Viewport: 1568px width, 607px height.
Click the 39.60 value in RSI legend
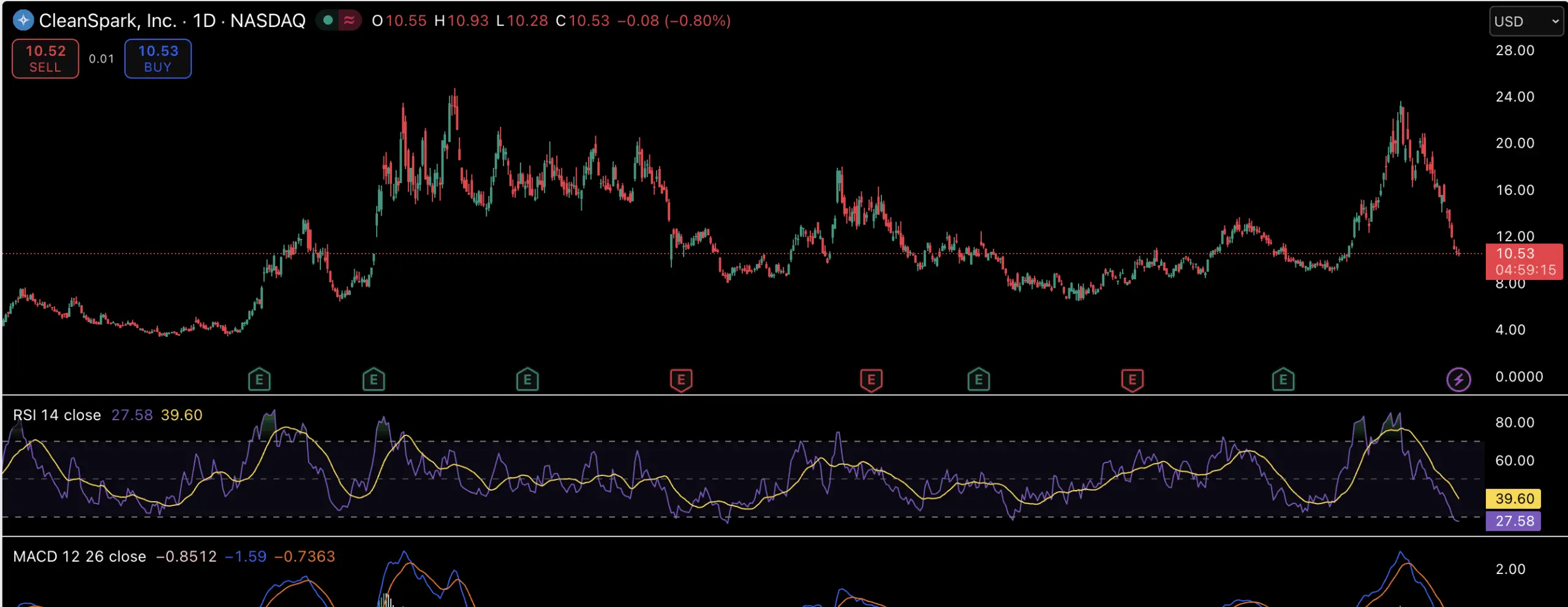tap(181, 415)
